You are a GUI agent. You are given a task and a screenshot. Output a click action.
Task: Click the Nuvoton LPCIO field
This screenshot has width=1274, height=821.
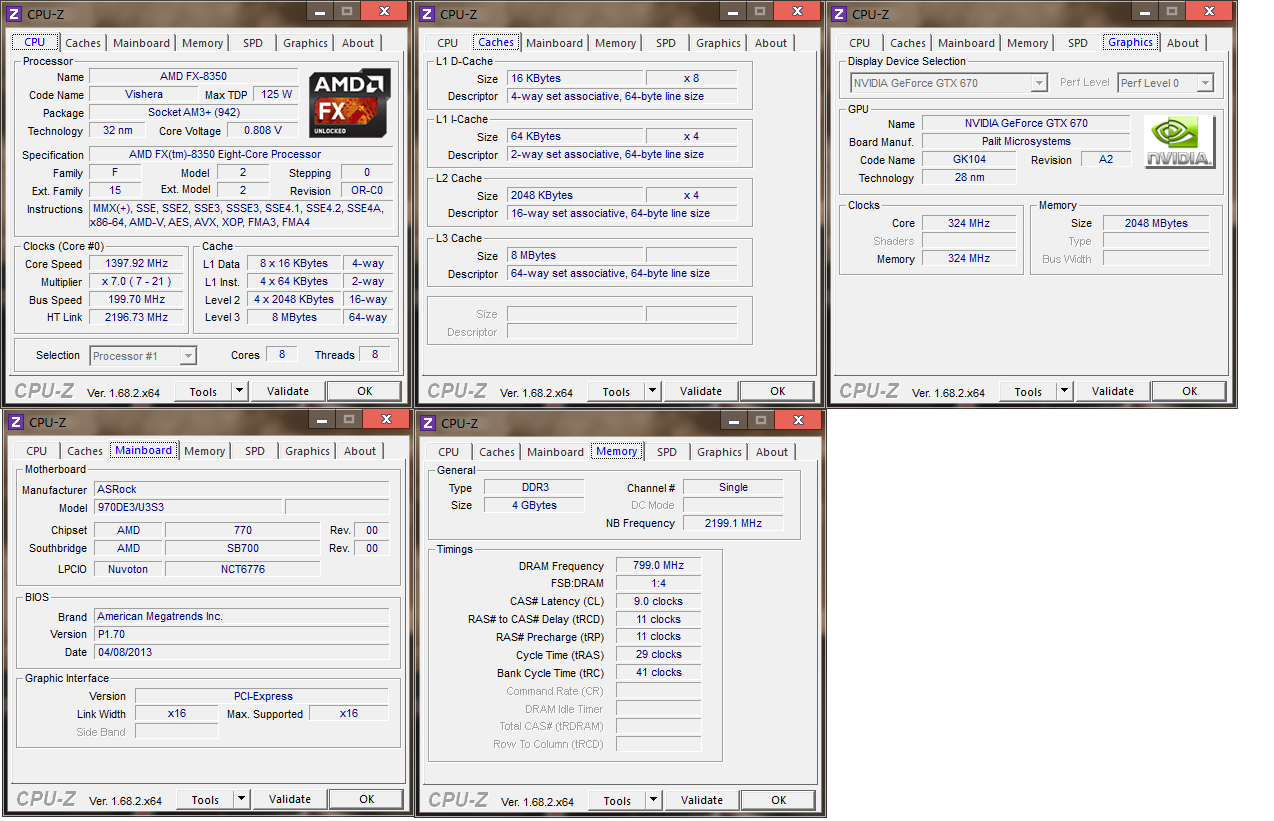point(128,569)
